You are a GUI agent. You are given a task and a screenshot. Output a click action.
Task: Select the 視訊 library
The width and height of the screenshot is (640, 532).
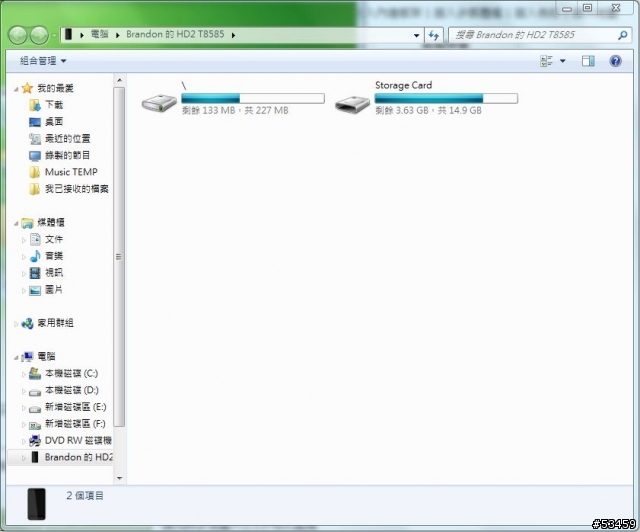coord(54,273)
